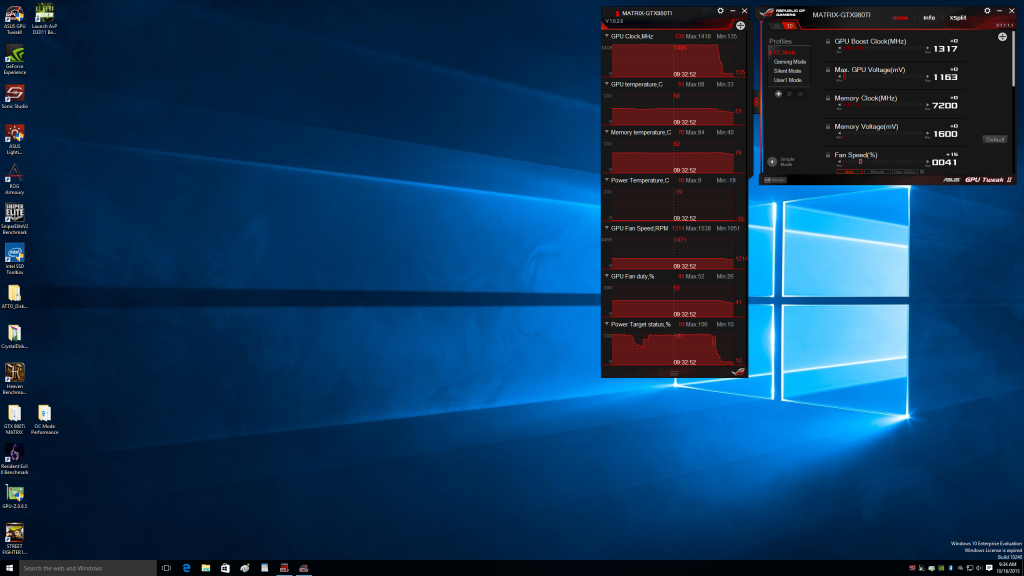1024x576 pixels.
Task: Open GPU Tweak II settings gear
Action: coord(987,11)
